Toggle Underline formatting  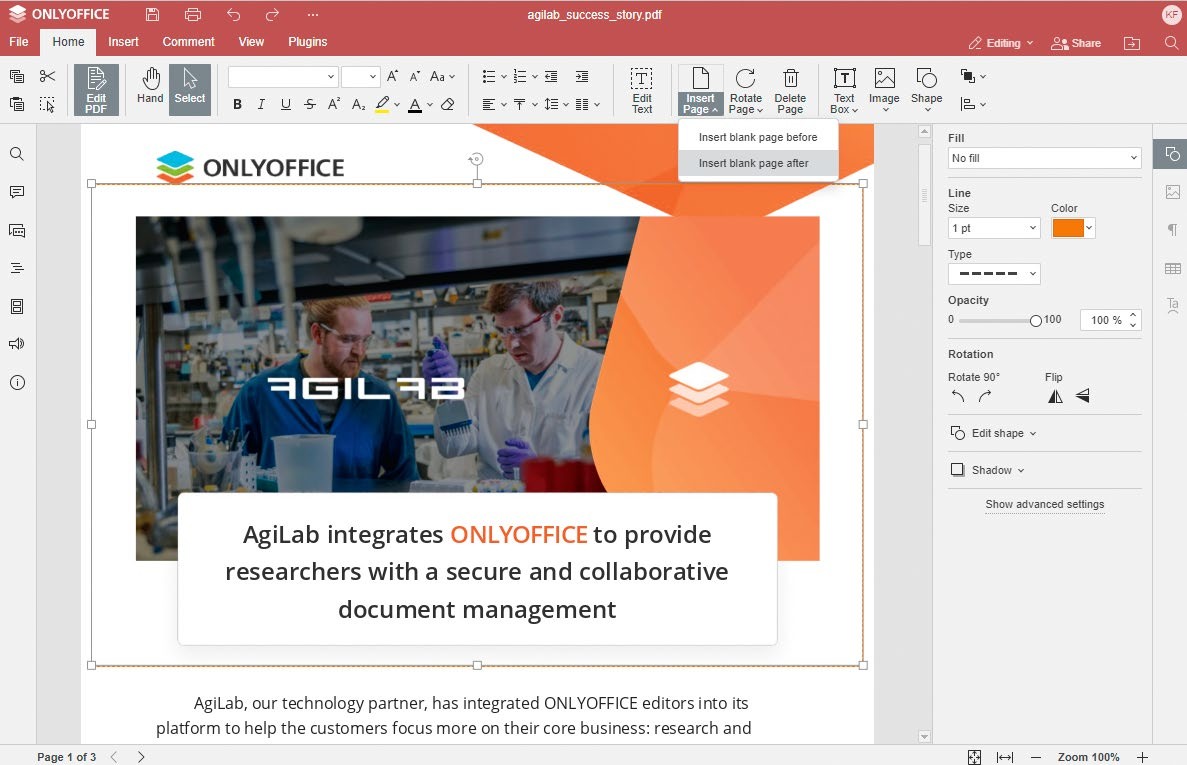285,104
